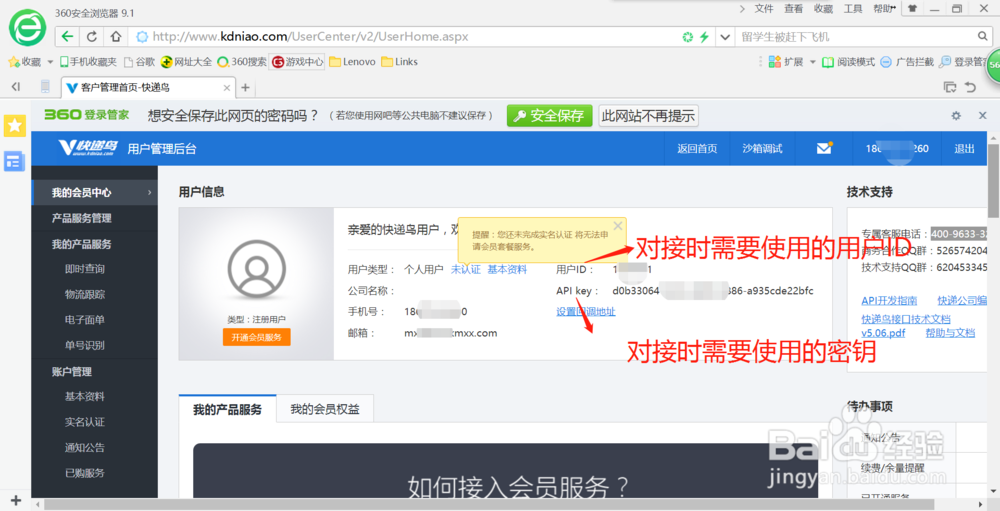Click the sidebar blue news panel icon
This screenshot has height=511, width=1000.
15,161
